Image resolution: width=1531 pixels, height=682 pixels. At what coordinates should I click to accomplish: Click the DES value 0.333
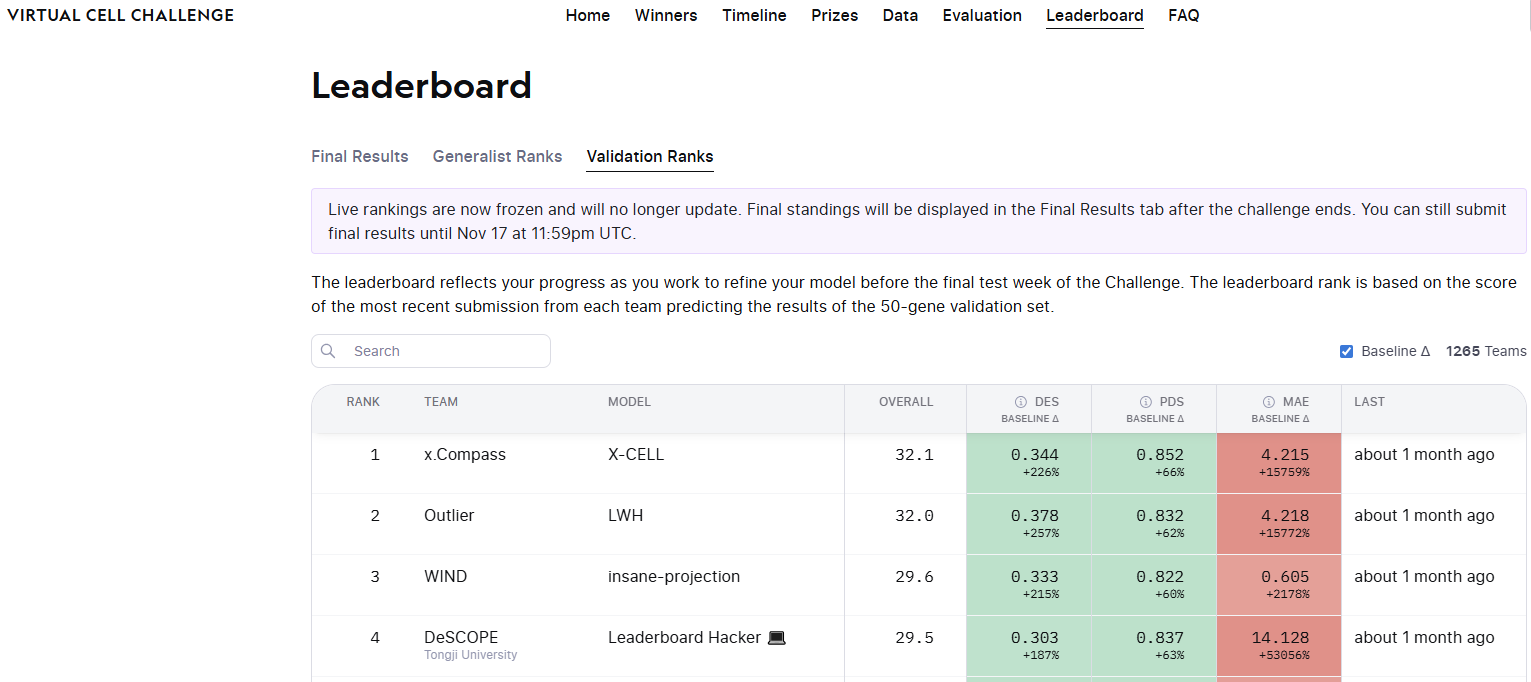[1035, 577]
